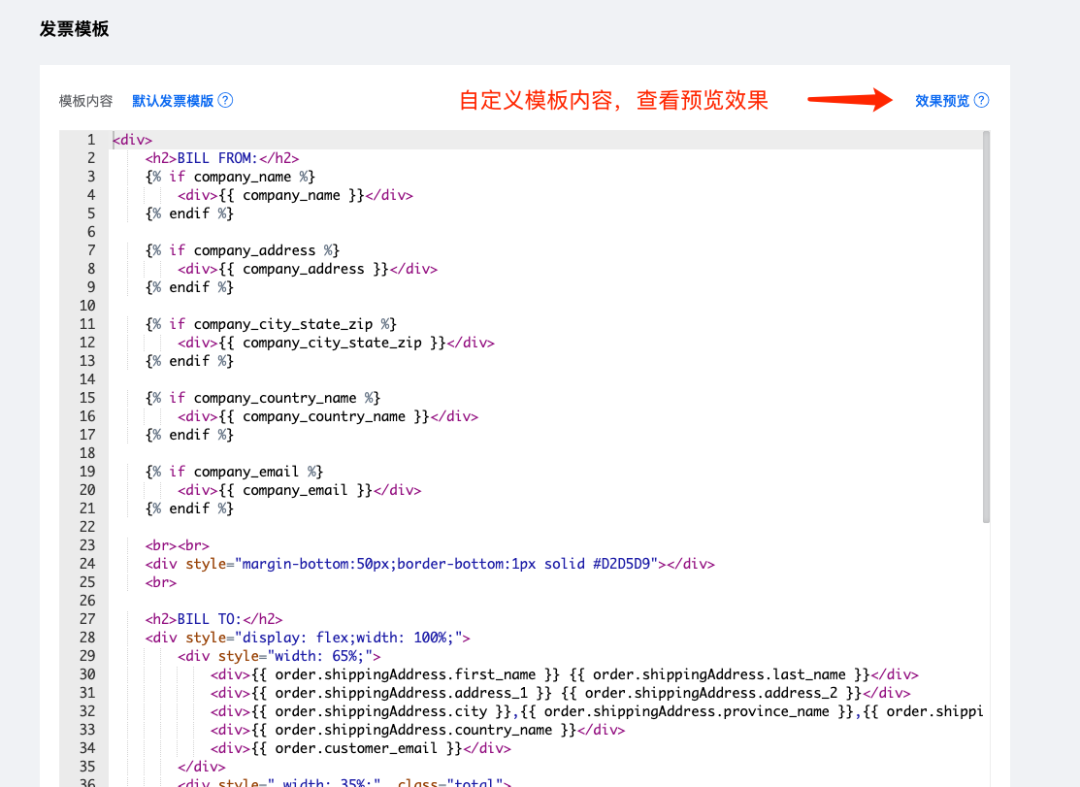Click '<div>{{ company_email }}</div>' line
Screen dimensions: 1080x787
pyautogui.click(x=300, y=490)
